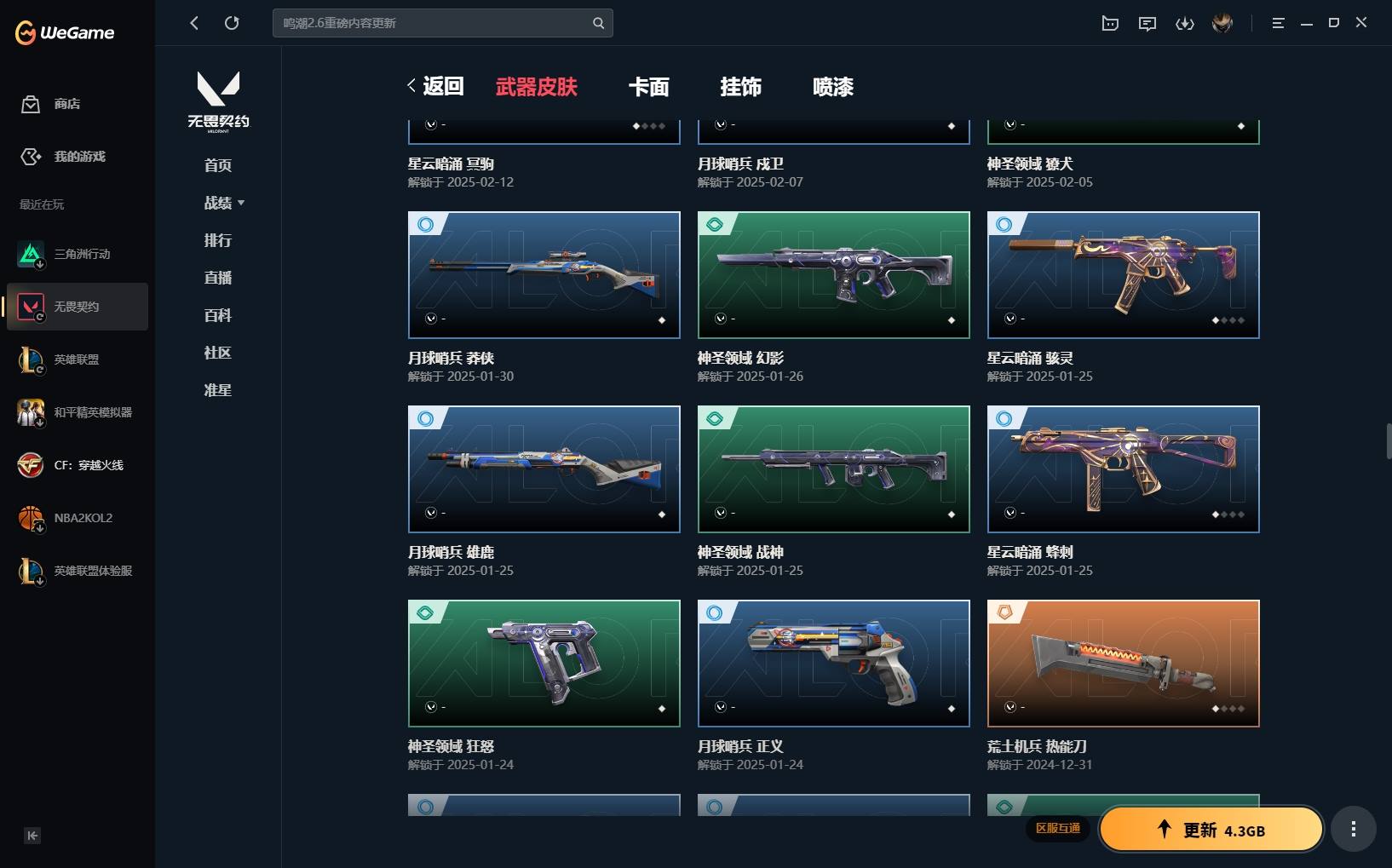Click the user avatar icon

pos(1222,23)
